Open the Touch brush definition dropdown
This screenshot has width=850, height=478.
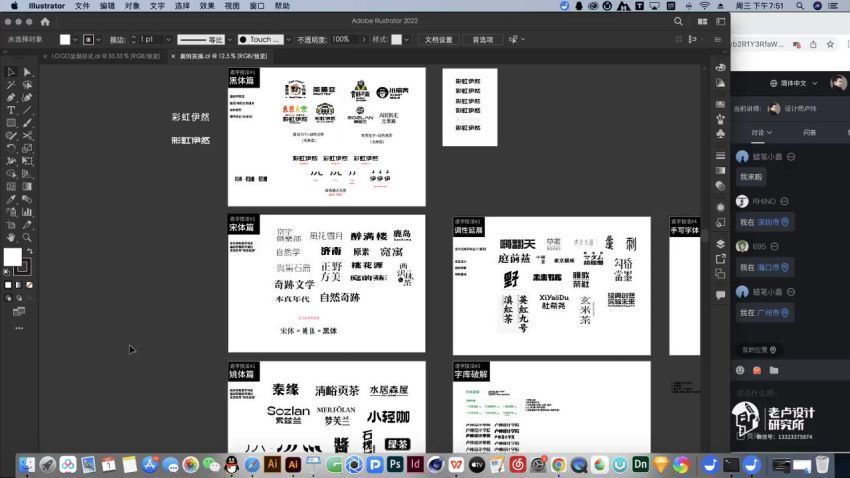click(x=288, y=40)
